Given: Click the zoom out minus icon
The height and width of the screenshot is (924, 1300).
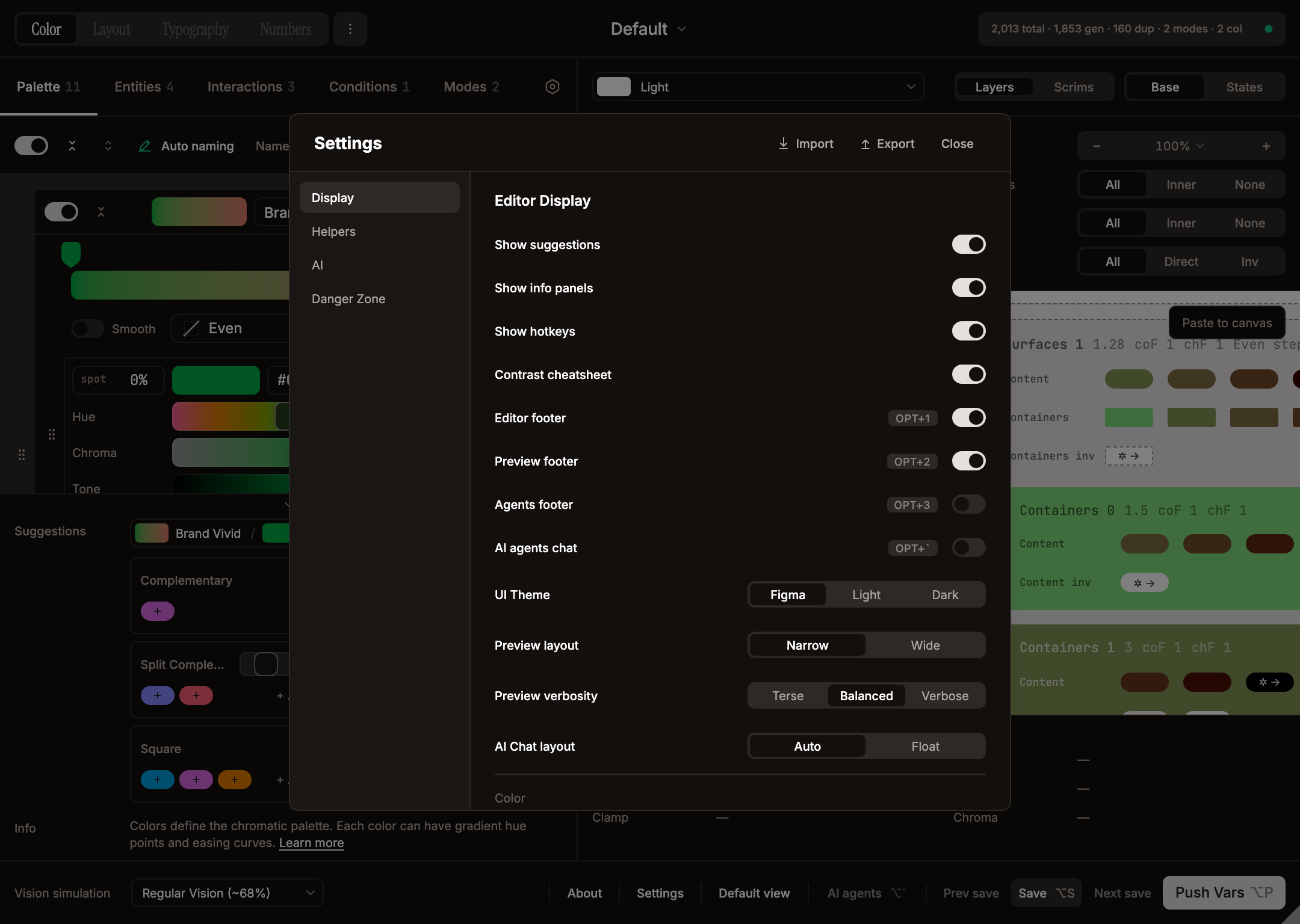Looking at the screenshot, I should [1096, 146].
